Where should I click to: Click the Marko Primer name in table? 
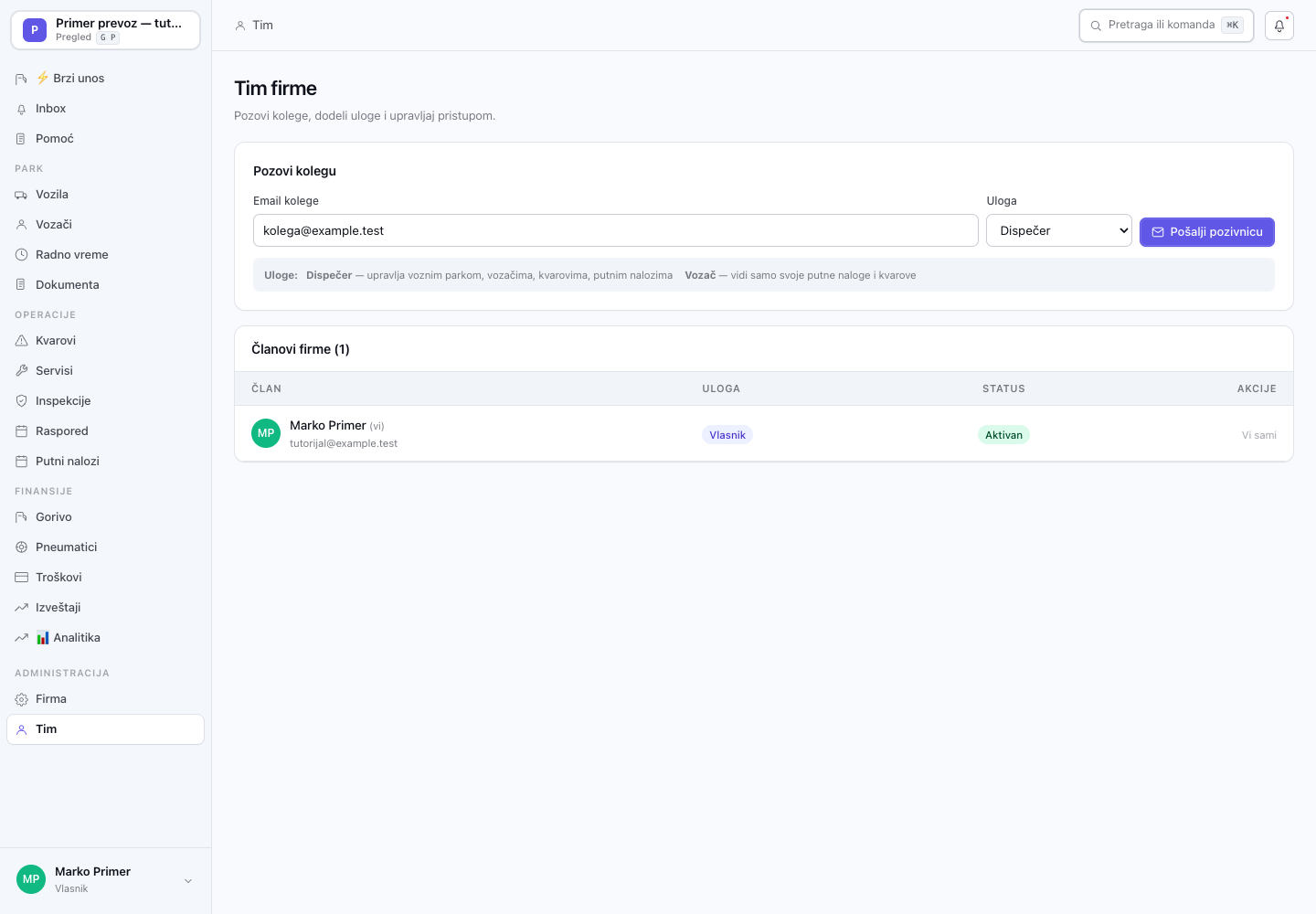point(328,425)
